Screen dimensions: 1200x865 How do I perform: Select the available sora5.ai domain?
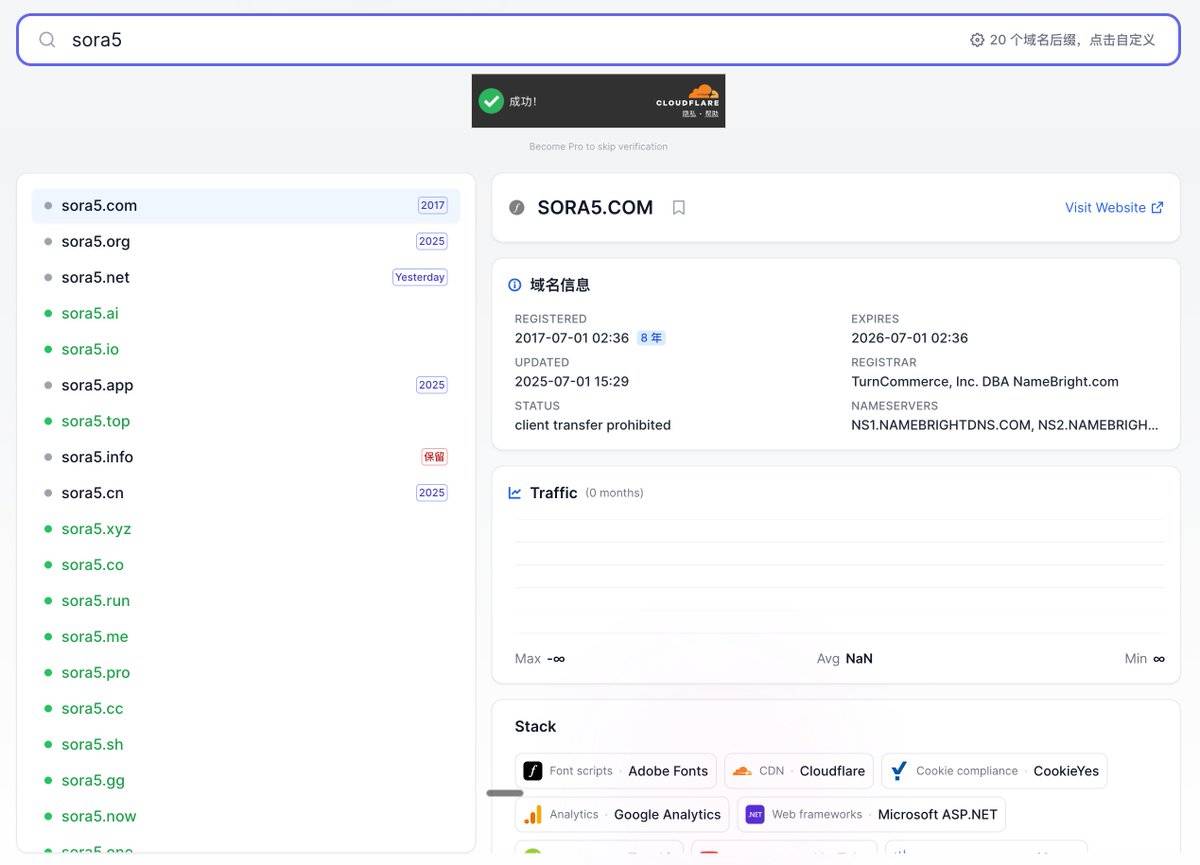click(246, 314)
